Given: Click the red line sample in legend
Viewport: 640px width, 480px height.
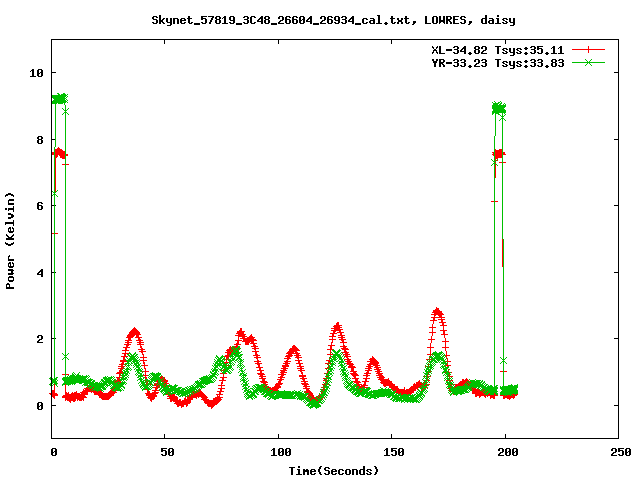Looking at the screenshot, I should (x=589, y=49).
